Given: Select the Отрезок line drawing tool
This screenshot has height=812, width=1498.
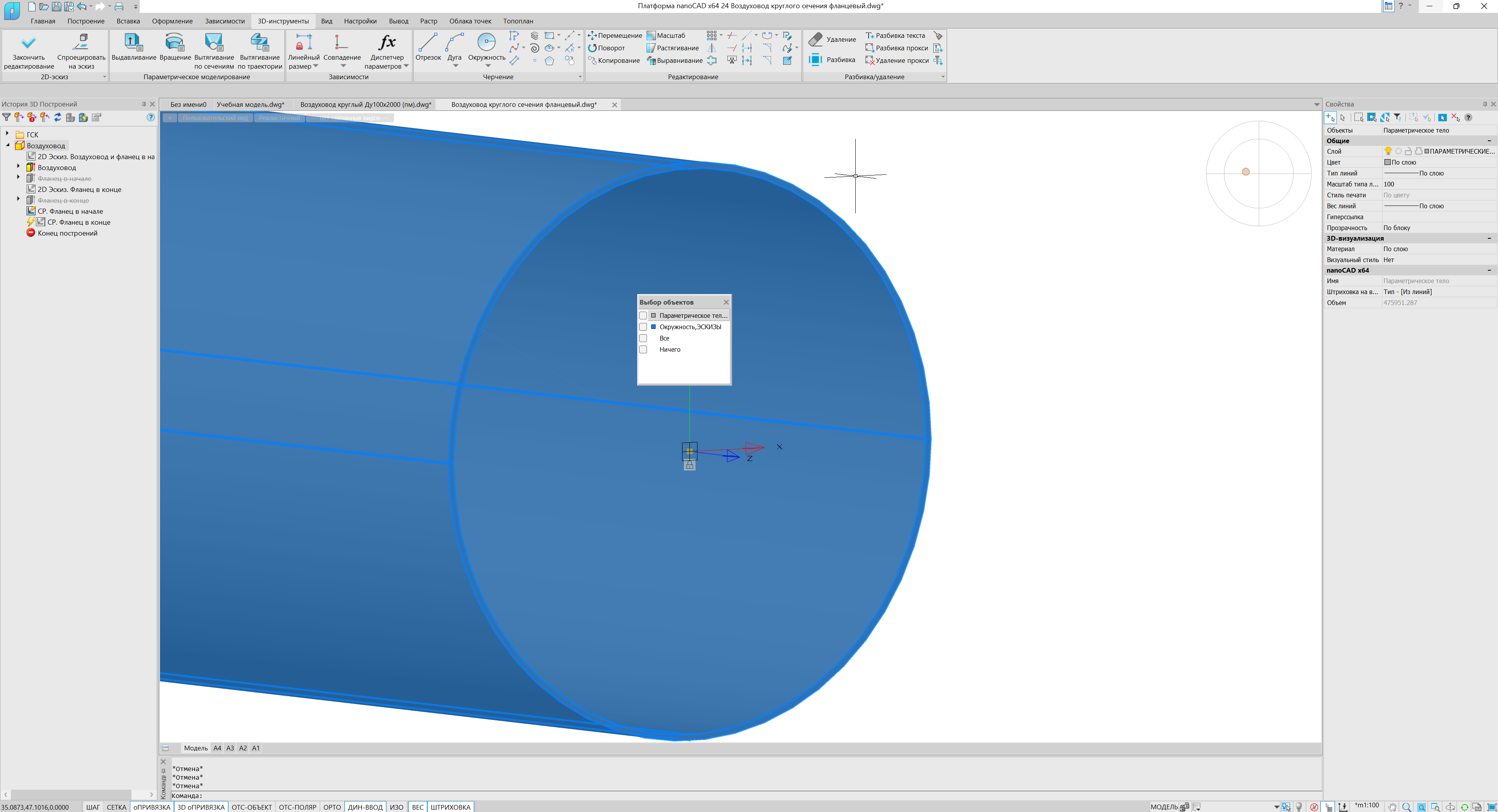Looking at the screenshot, I should 427,43.
